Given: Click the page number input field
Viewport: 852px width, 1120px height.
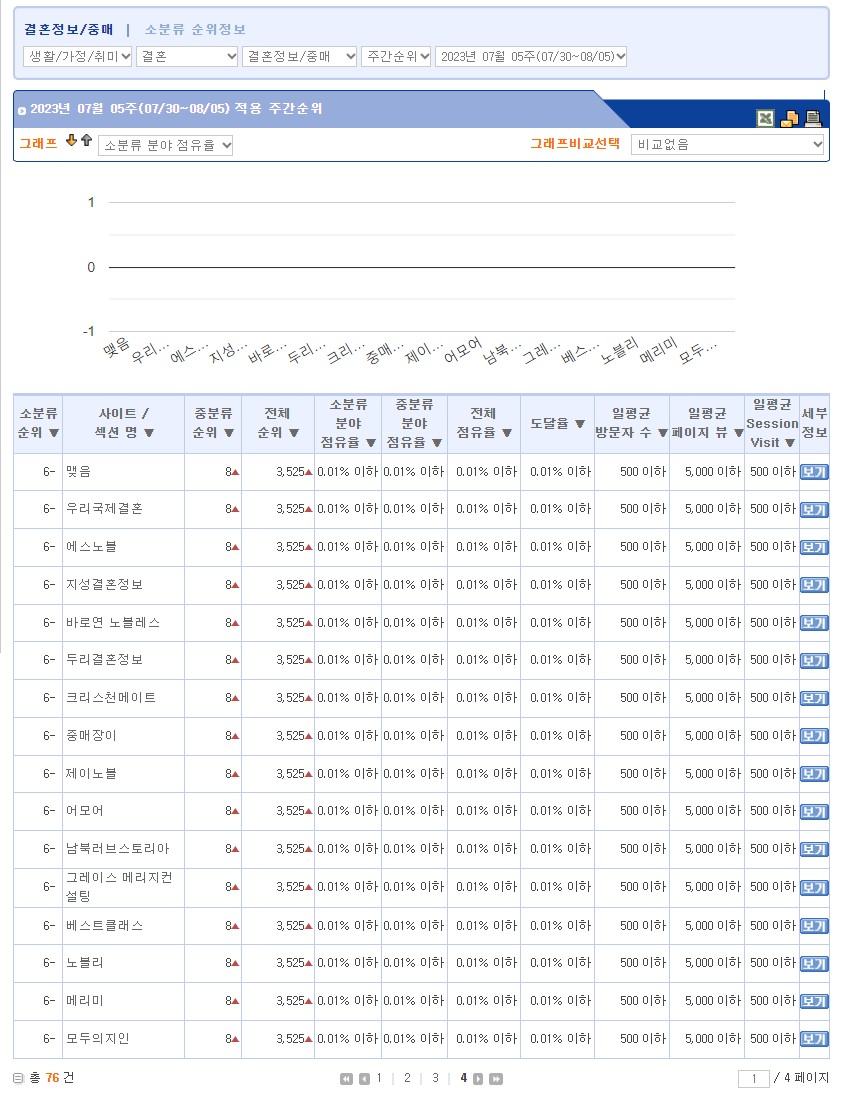Looking at the screenshot, I should [753, 1079].
